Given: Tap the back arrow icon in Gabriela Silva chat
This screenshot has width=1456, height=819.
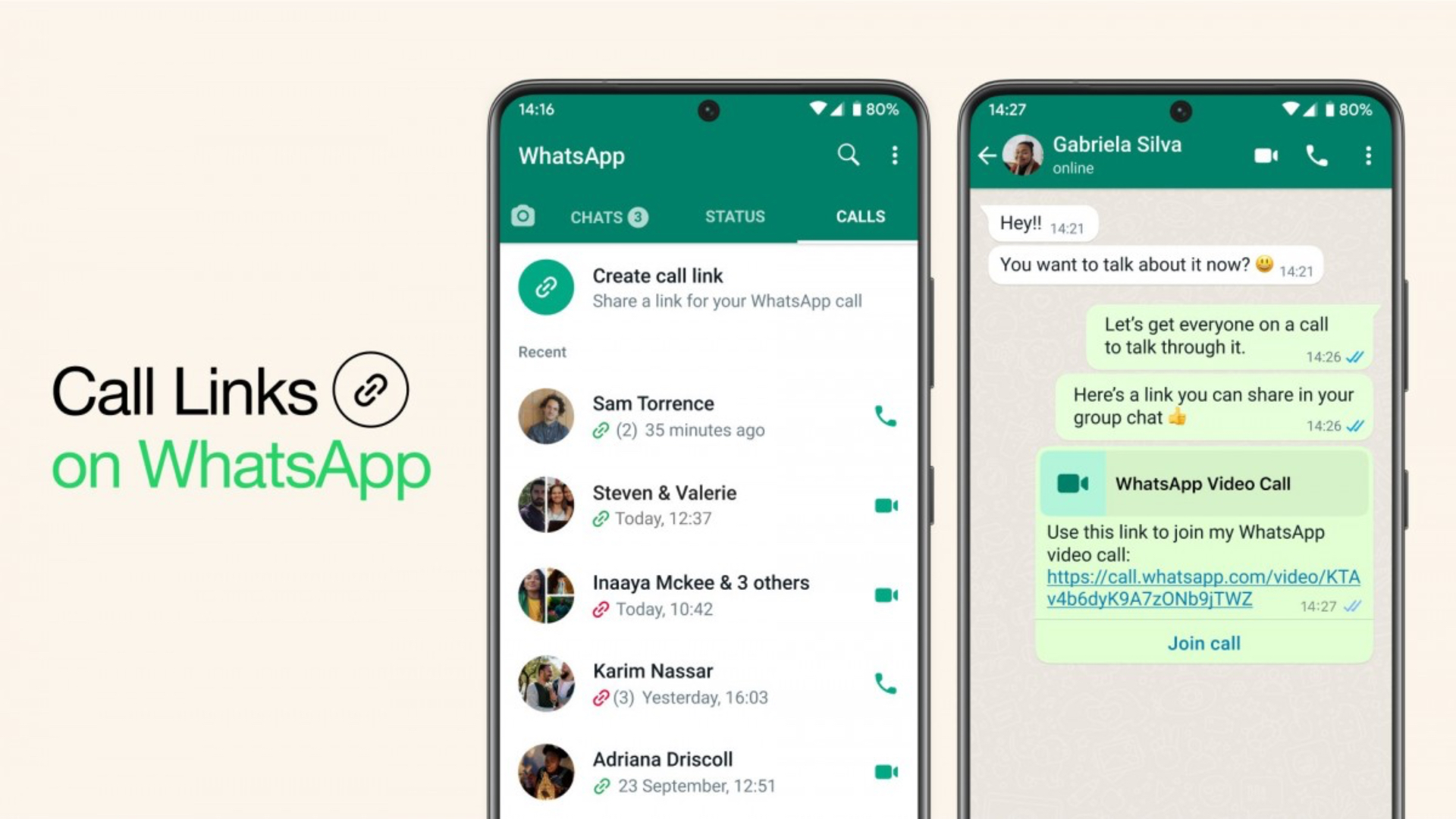Looking at the screenshot, I should tap(987, 155).
